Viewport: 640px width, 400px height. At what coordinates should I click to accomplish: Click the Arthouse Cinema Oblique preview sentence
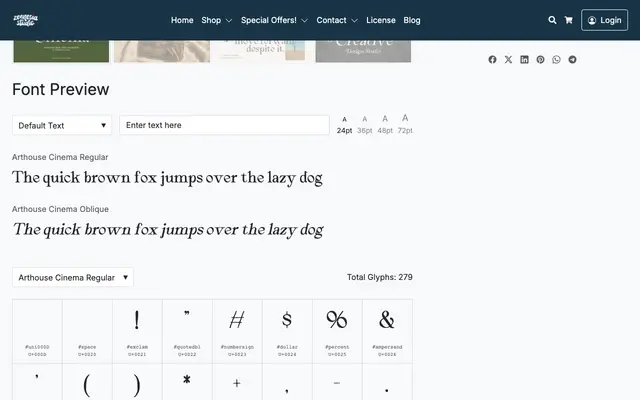click(x=168, y=230)
